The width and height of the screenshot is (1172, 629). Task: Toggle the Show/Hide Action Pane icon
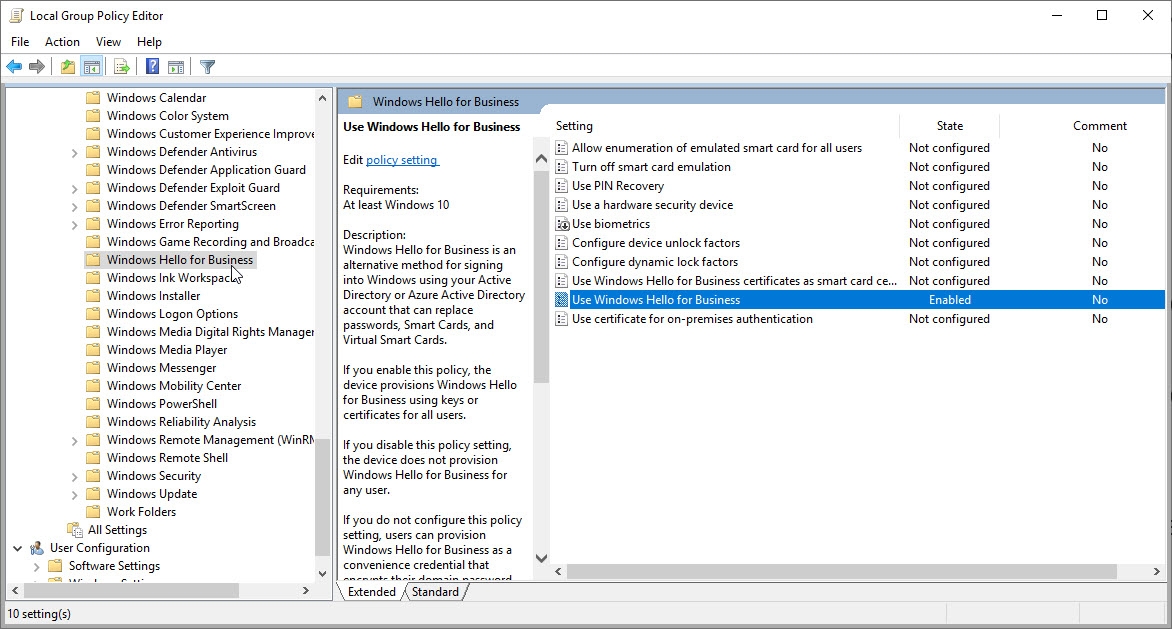coord(176,66)
